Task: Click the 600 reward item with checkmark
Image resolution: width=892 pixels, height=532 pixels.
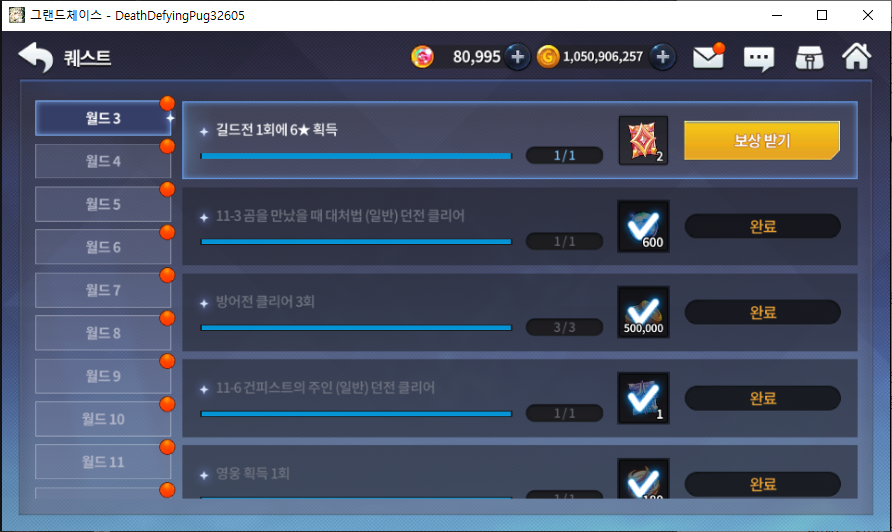Action: pyautogui.click(x=643, y=226)
